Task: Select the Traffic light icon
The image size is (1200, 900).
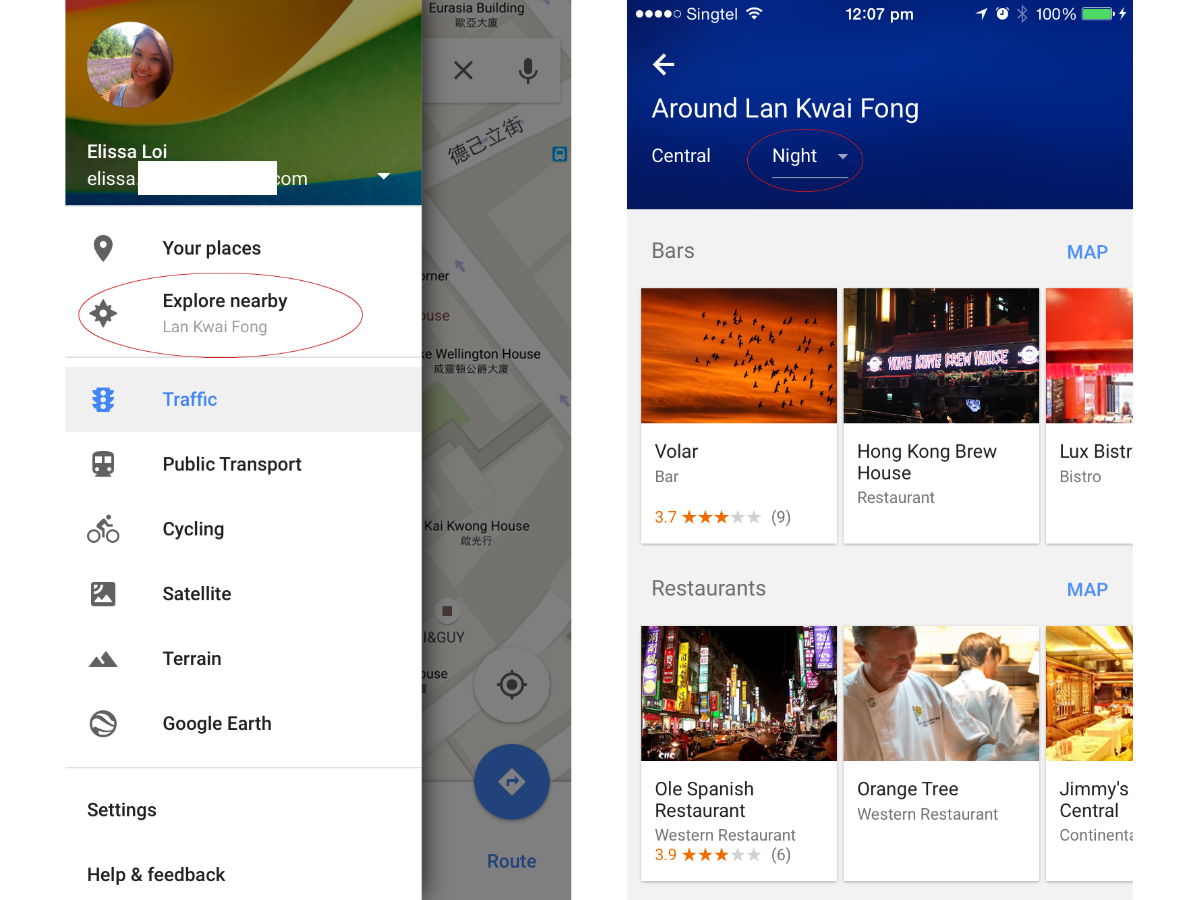Action: 103,400
